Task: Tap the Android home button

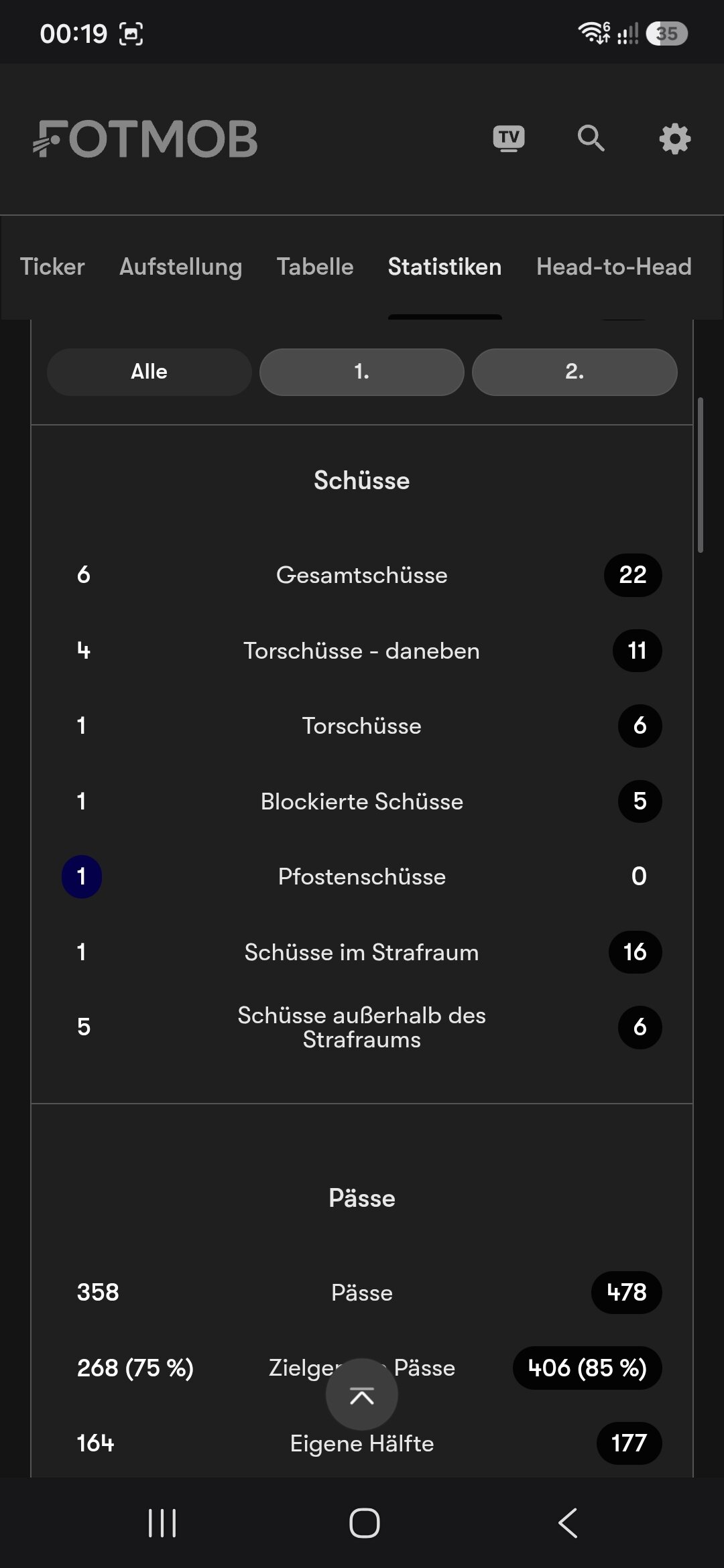Action: coord(365,1523)
